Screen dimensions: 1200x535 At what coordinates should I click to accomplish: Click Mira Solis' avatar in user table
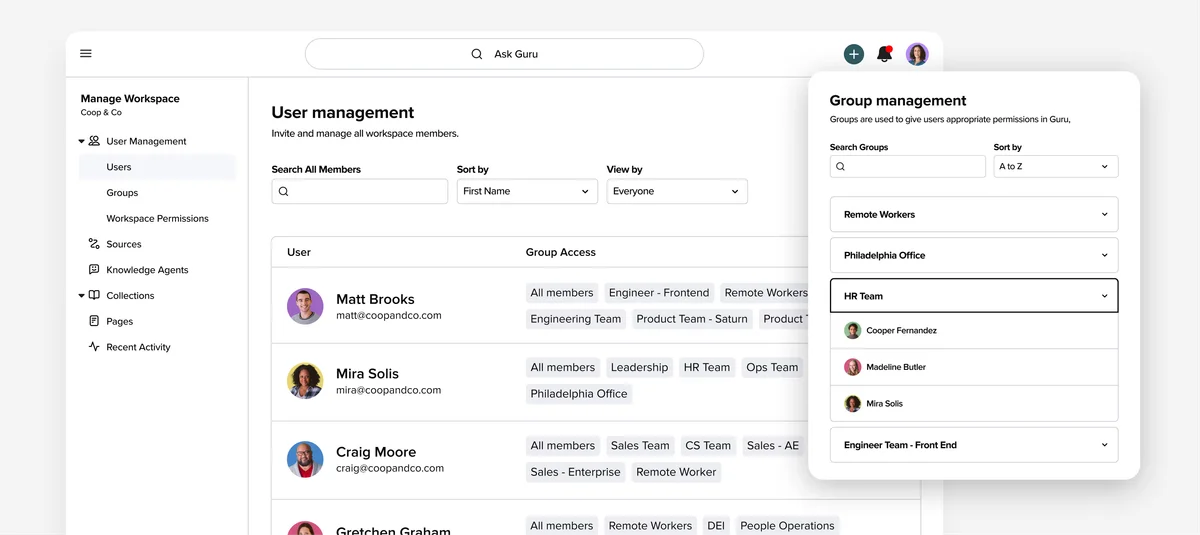click(305, 381)
